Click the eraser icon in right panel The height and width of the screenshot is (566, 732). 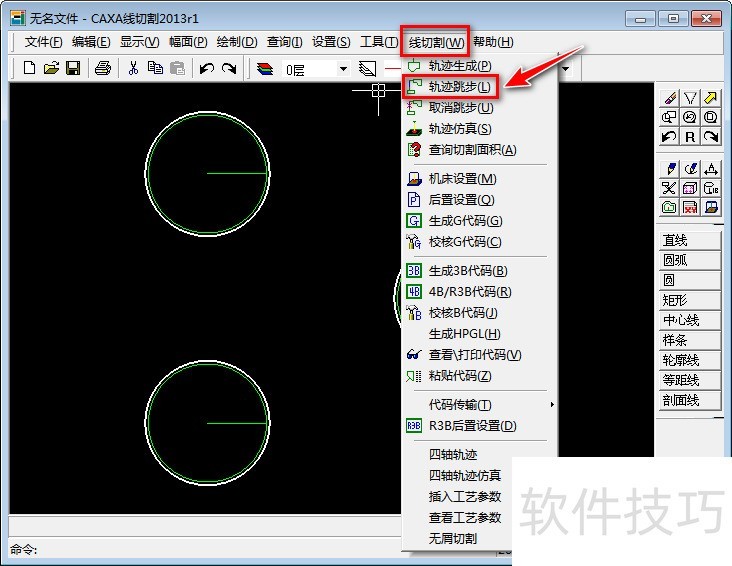pyautogui.click(x=669, y=98)
